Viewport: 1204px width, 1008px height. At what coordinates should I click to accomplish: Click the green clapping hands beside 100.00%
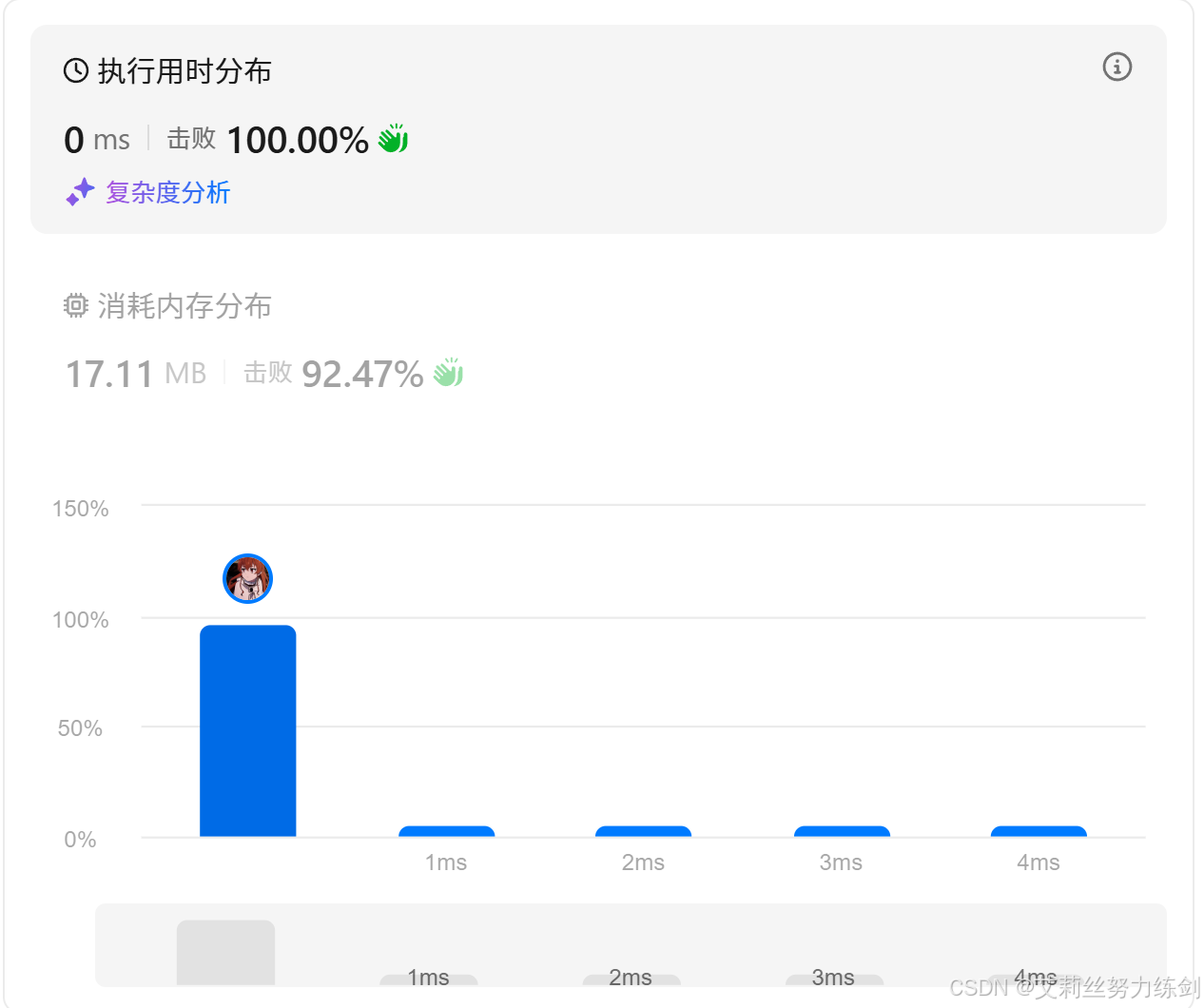[393, 139]
